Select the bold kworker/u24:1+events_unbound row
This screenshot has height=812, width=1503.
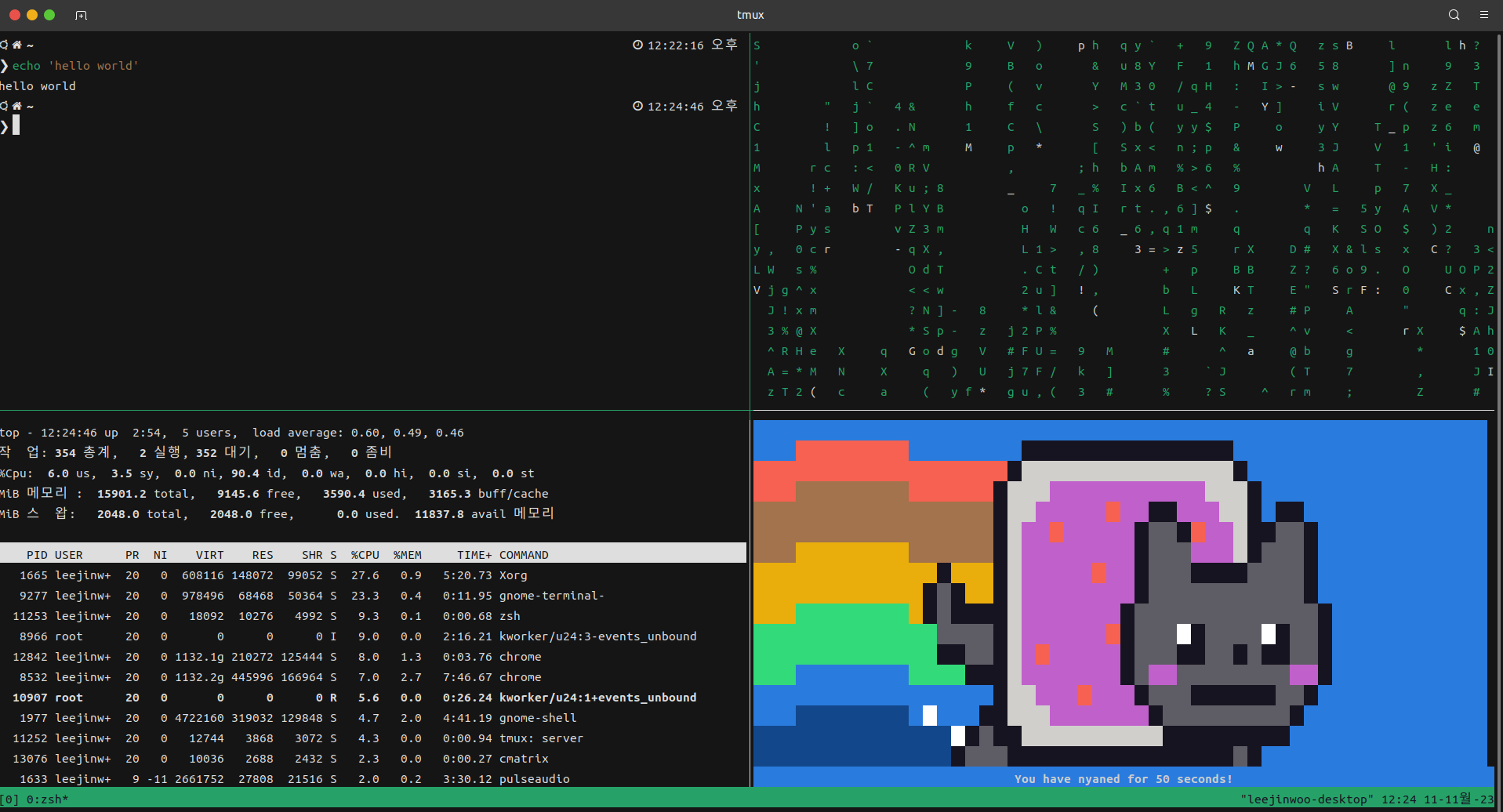tap(373, 698)
